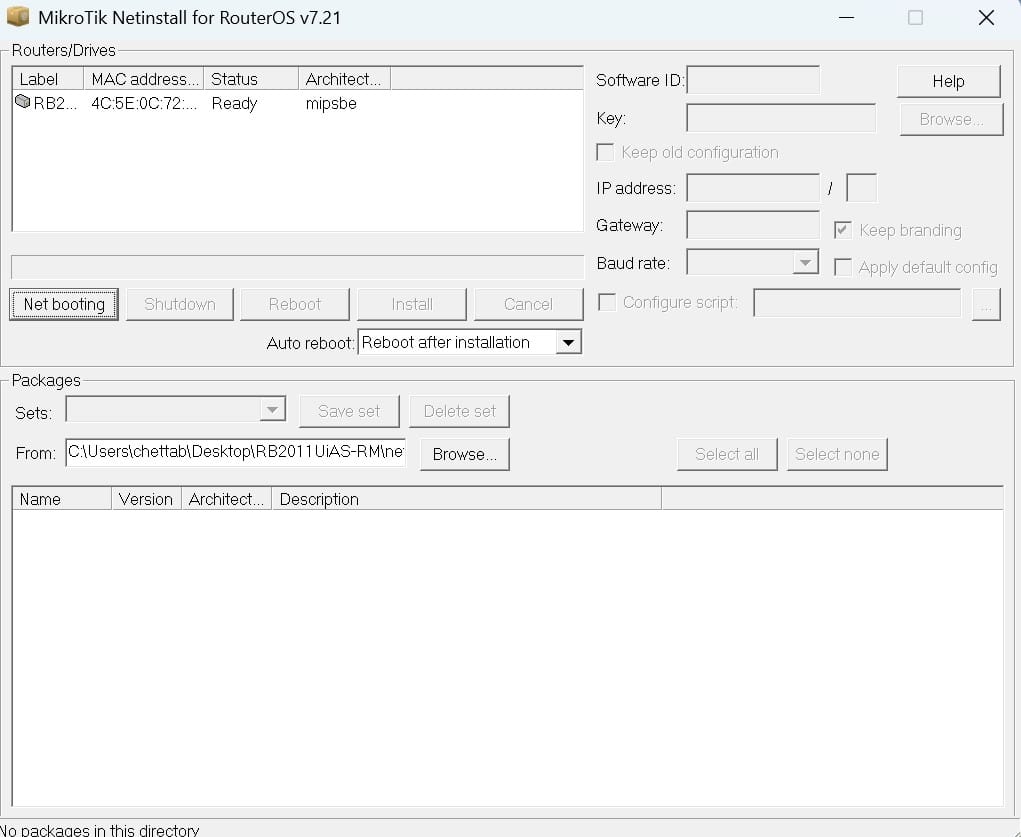The height and width of the screenshot is (837, 1021).
Task: Open the Help button
Action: point(949,81)
